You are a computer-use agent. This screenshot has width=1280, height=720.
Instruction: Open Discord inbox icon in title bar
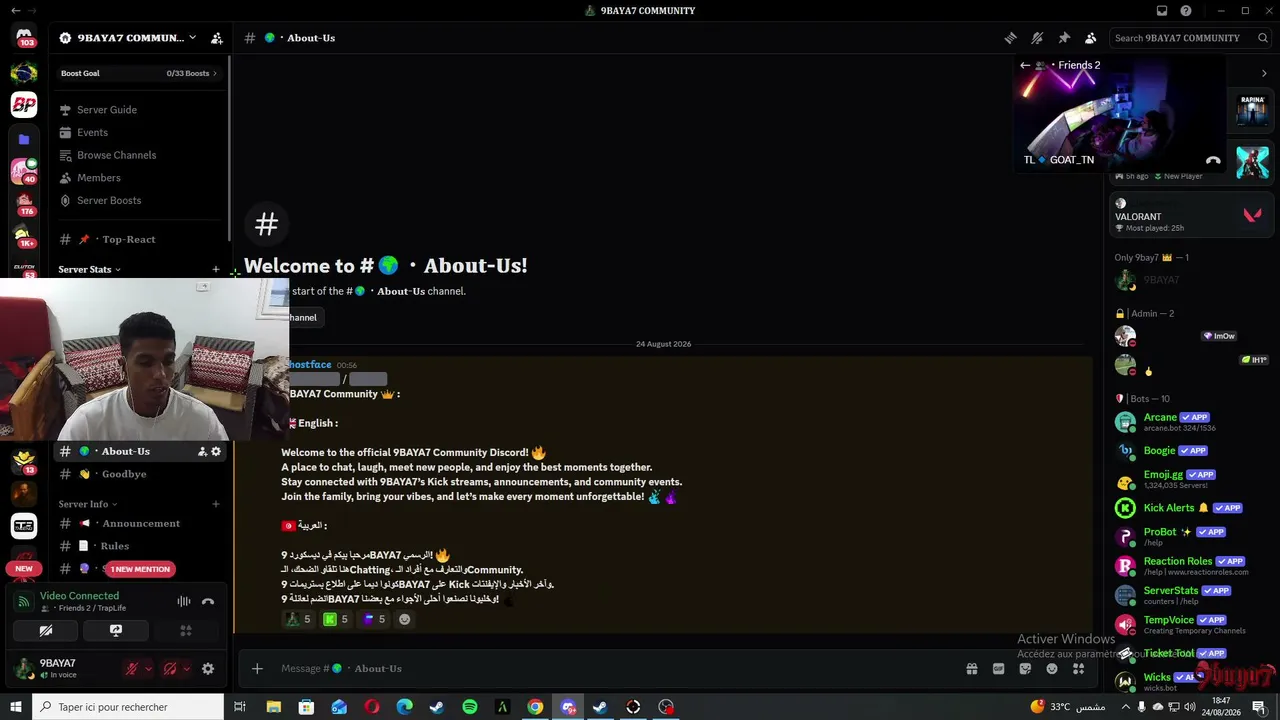pyautogui.click(x=1162, y=11)
